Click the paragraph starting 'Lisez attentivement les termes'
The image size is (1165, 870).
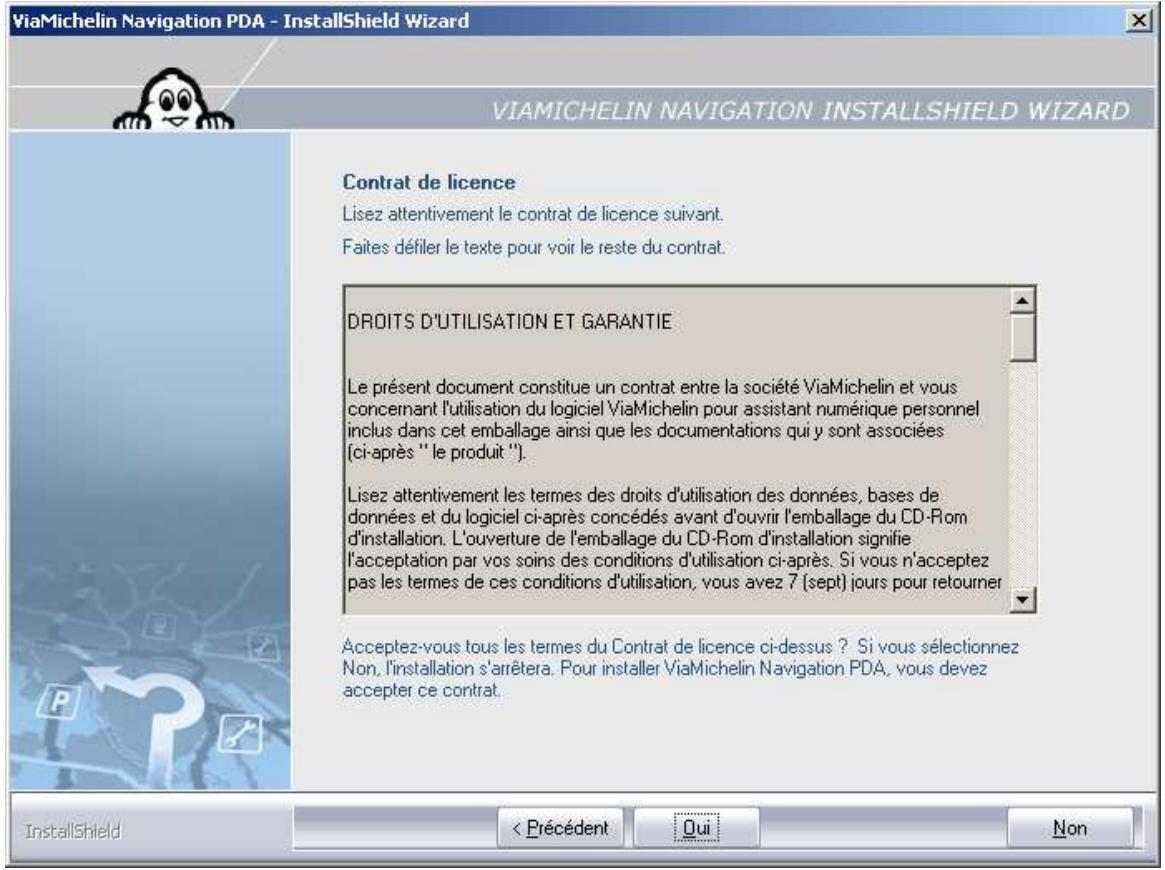point(675,538)
